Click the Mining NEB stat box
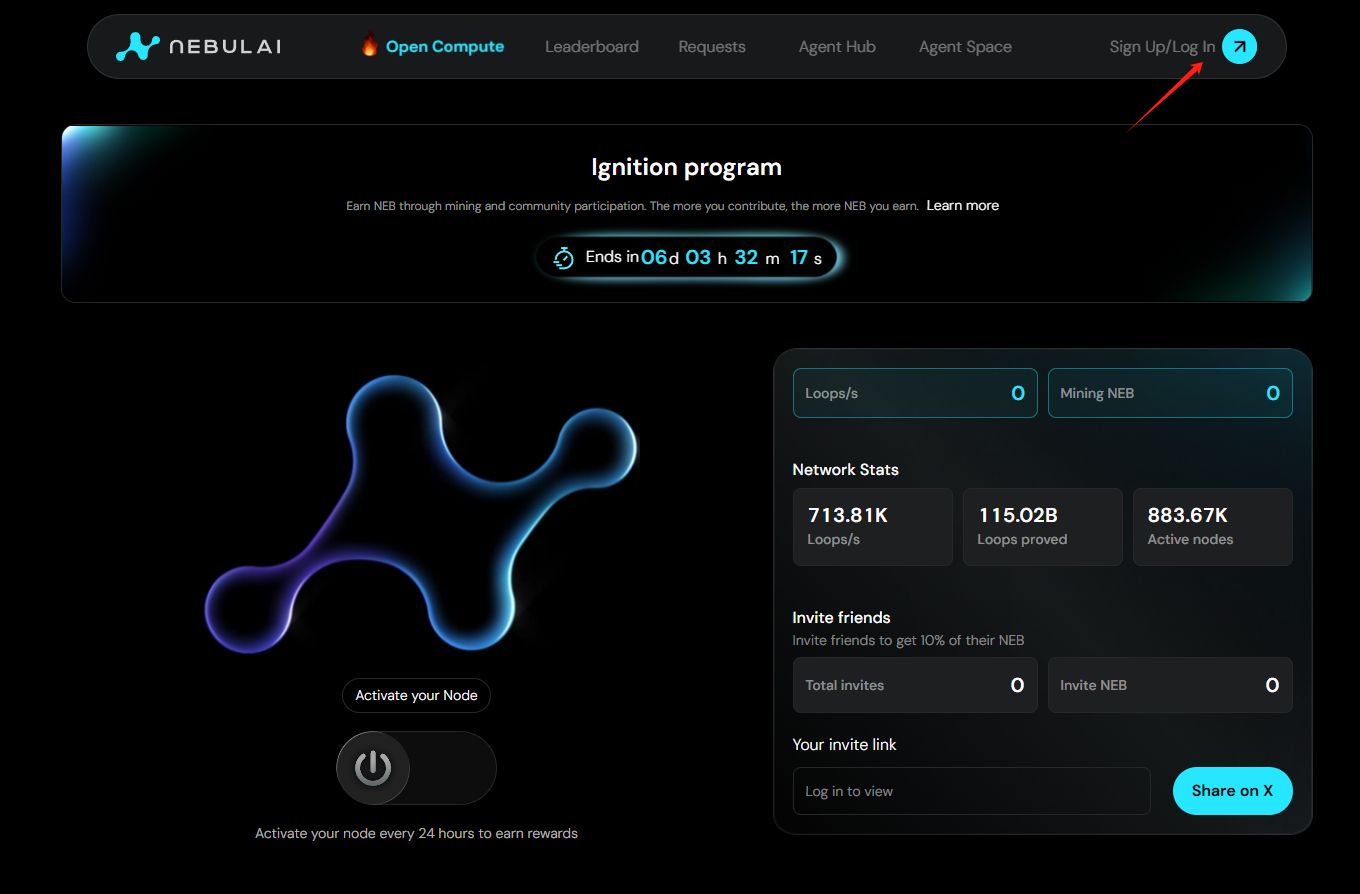Screen dimensions: 1360x894 tap(1170, 393)
